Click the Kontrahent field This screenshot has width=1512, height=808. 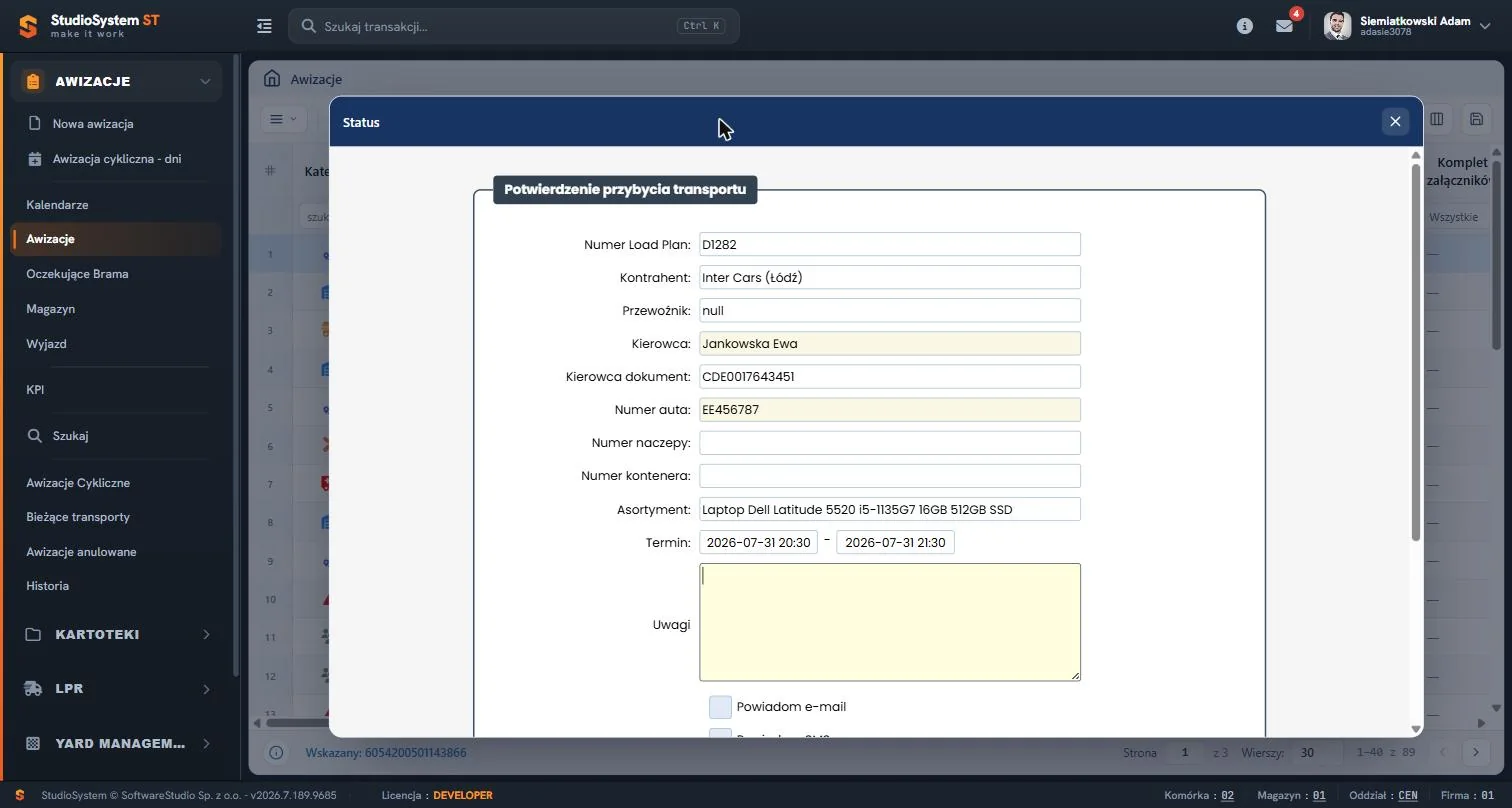pyautogui.click(x=890, y=277)
